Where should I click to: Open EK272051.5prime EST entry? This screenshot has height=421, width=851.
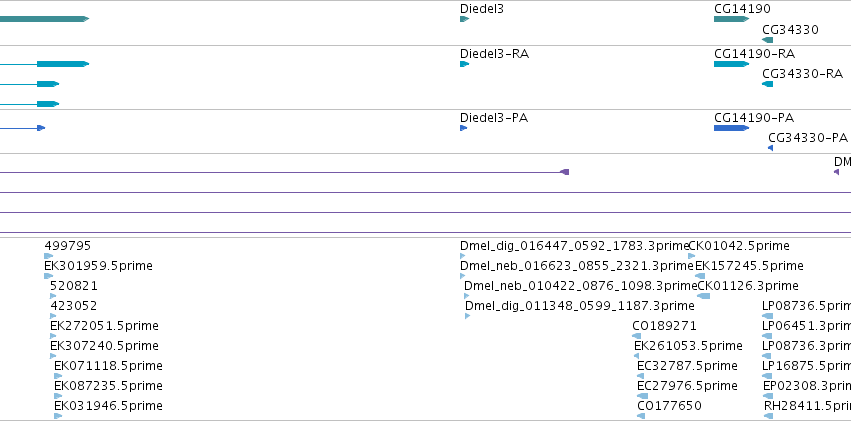[104, 326]
